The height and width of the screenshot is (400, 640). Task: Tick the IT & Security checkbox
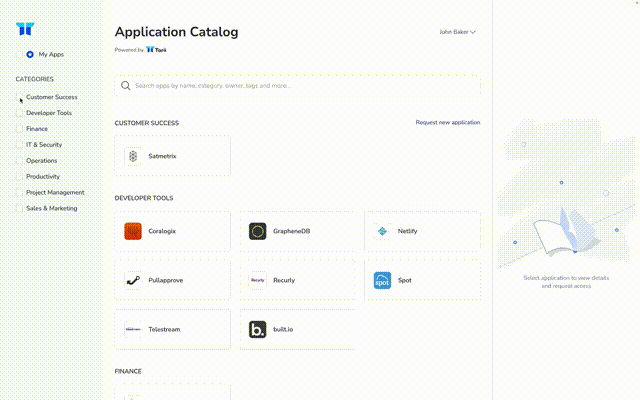[19, 145]
